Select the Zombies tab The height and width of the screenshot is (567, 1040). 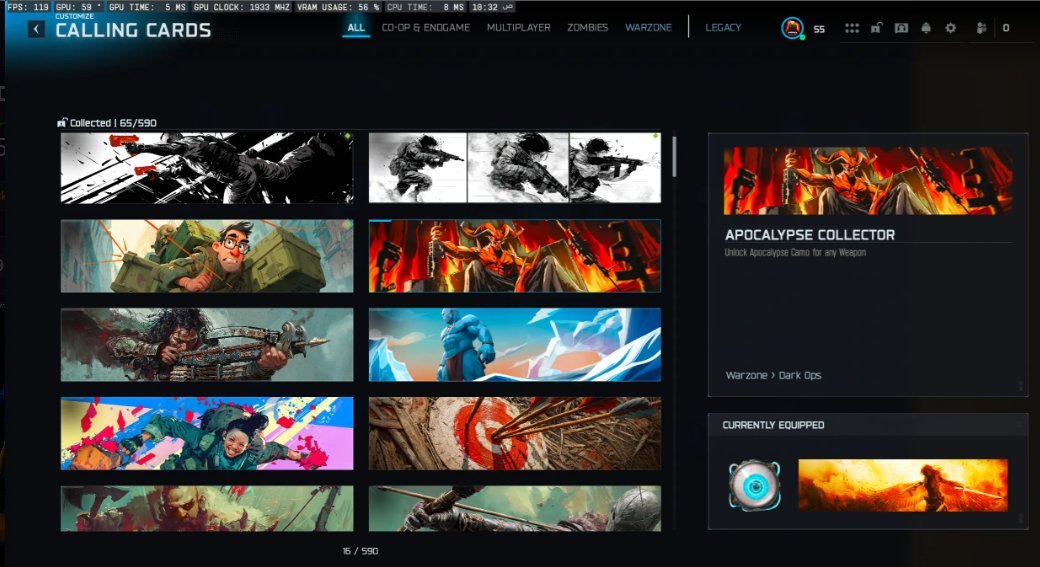(587, 28)
